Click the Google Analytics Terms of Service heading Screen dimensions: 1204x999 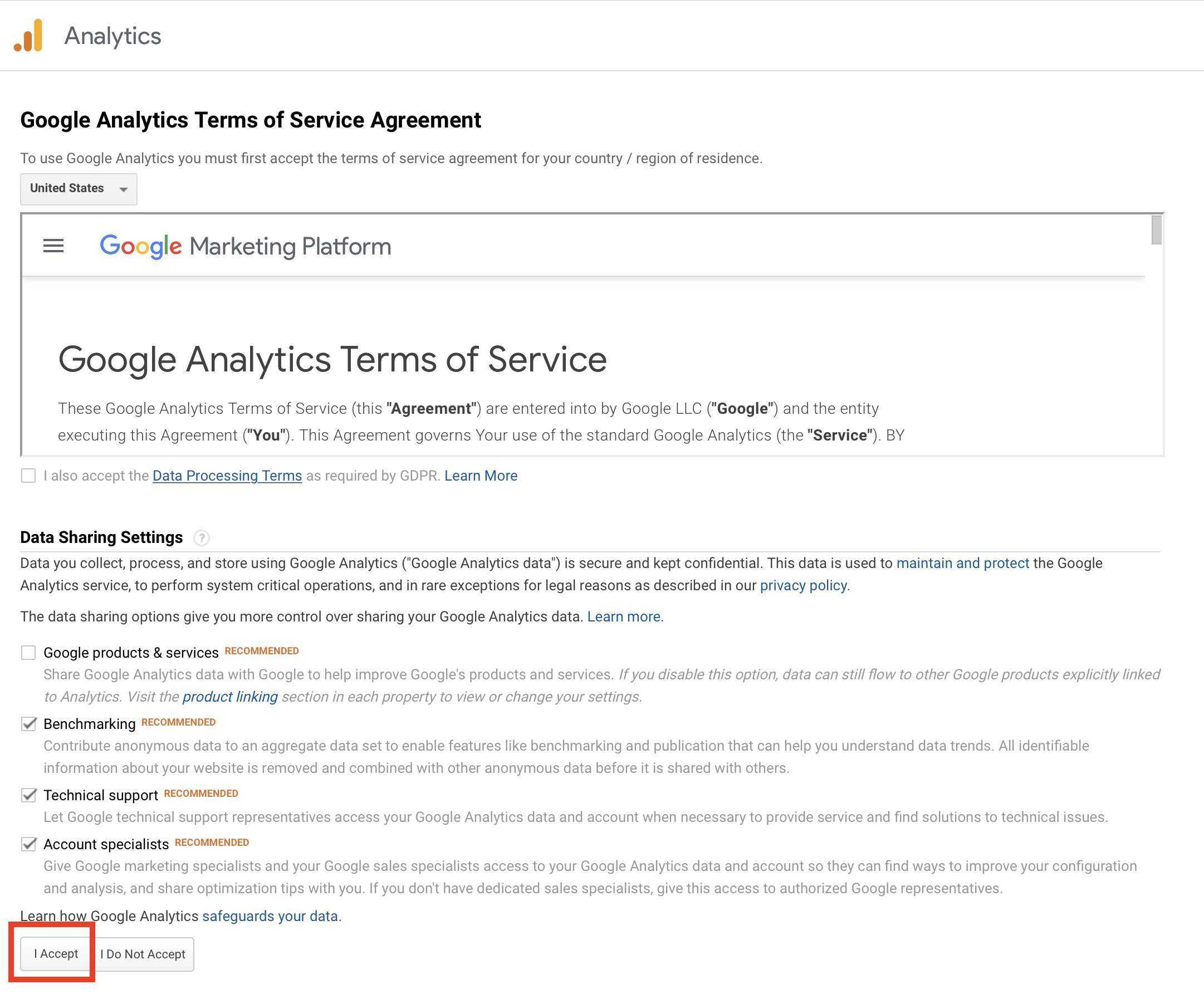pos(332,359)
